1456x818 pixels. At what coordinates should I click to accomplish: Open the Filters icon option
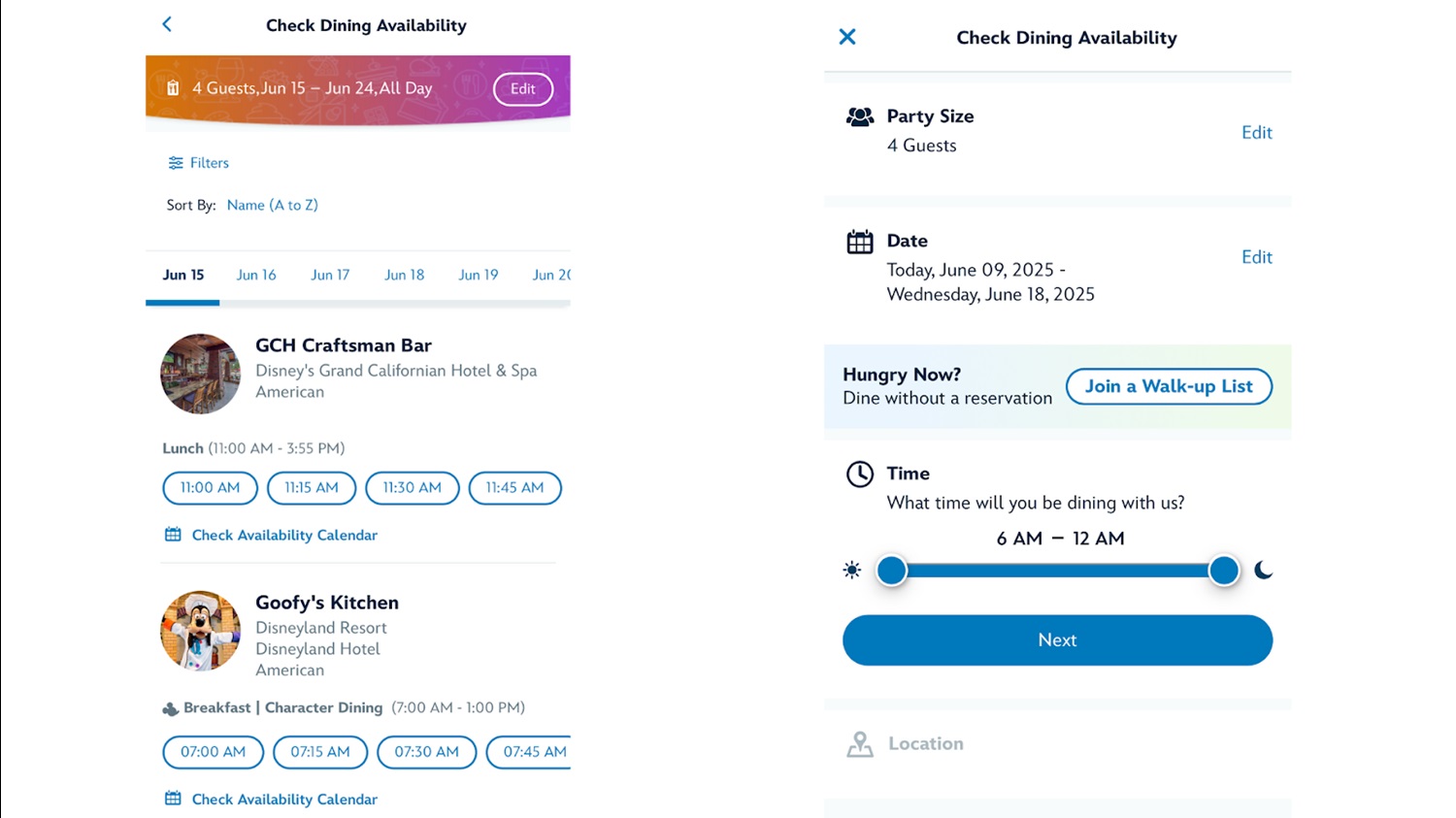[x=176, y=163]
